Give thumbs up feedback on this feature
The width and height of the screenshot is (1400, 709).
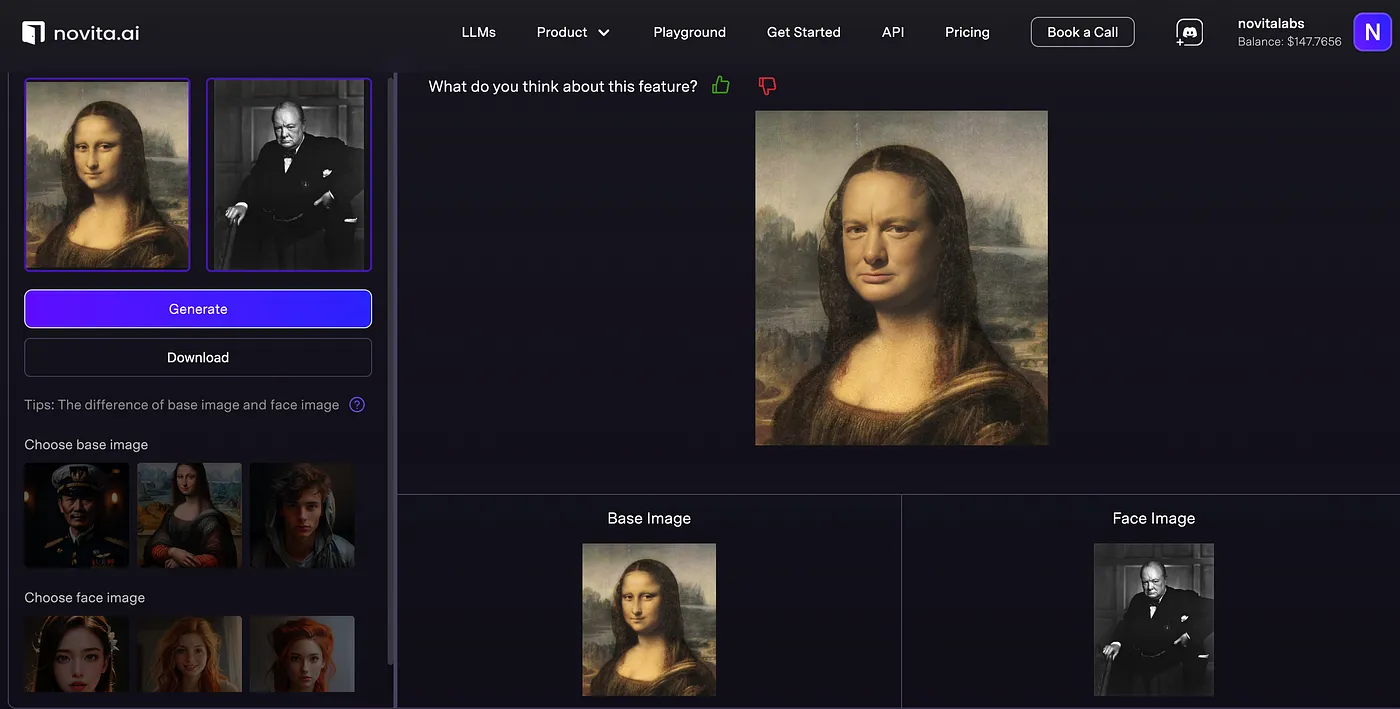720,86
